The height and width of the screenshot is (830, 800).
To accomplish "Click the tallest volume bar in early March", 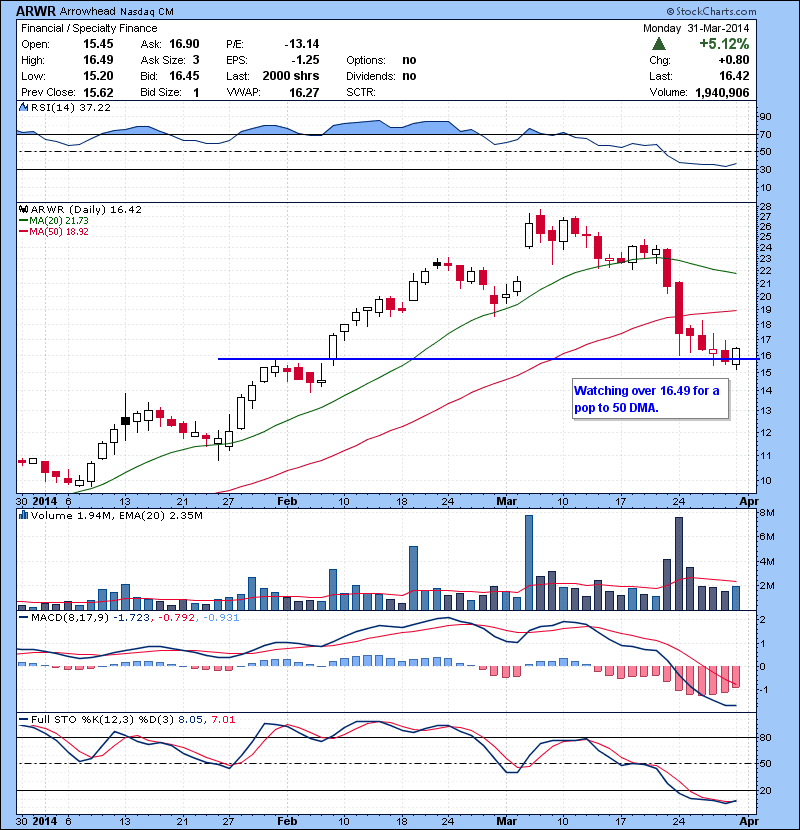I will 528,563.
